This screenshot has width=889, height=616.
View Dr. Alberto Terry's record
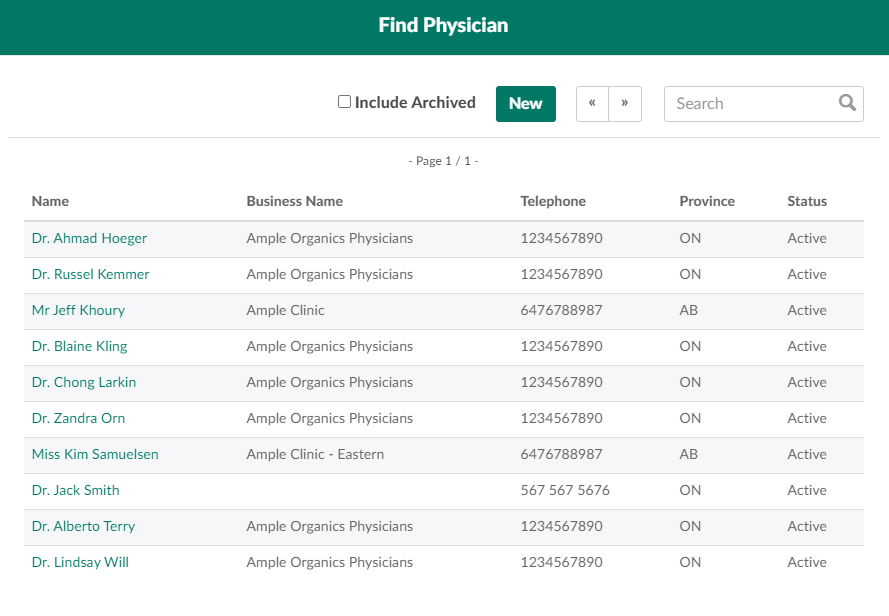pyautogui.click(x=83, y=526)
